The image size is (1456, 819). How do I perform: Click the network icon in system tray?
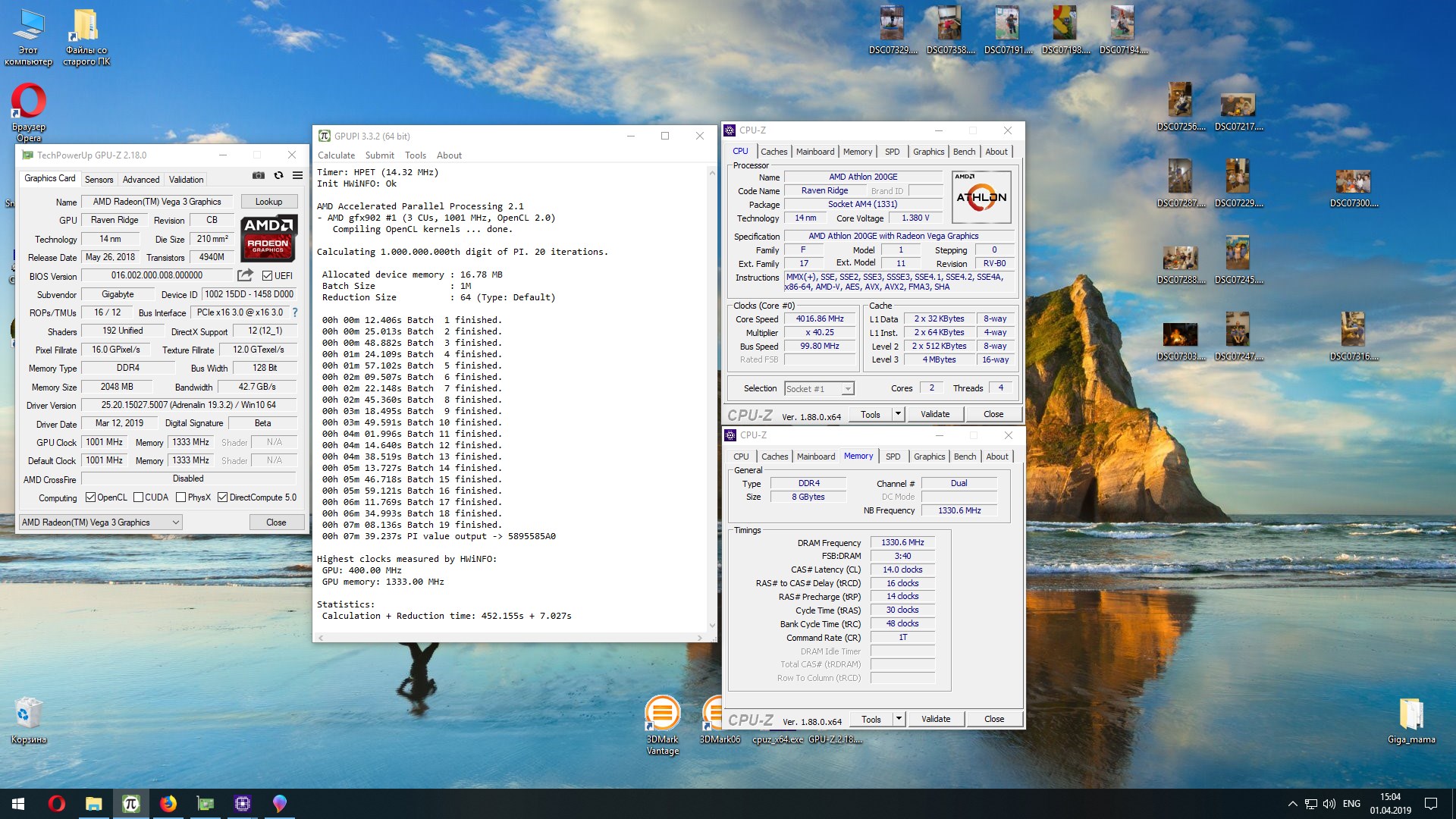[1310, 804]
